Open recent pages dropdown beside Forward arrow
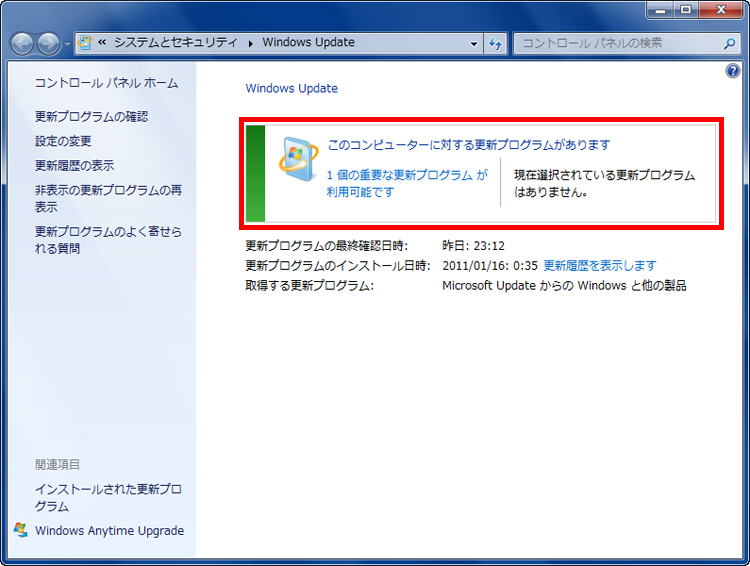This screenshot has width=750, height=566. (x=67, y=44)
